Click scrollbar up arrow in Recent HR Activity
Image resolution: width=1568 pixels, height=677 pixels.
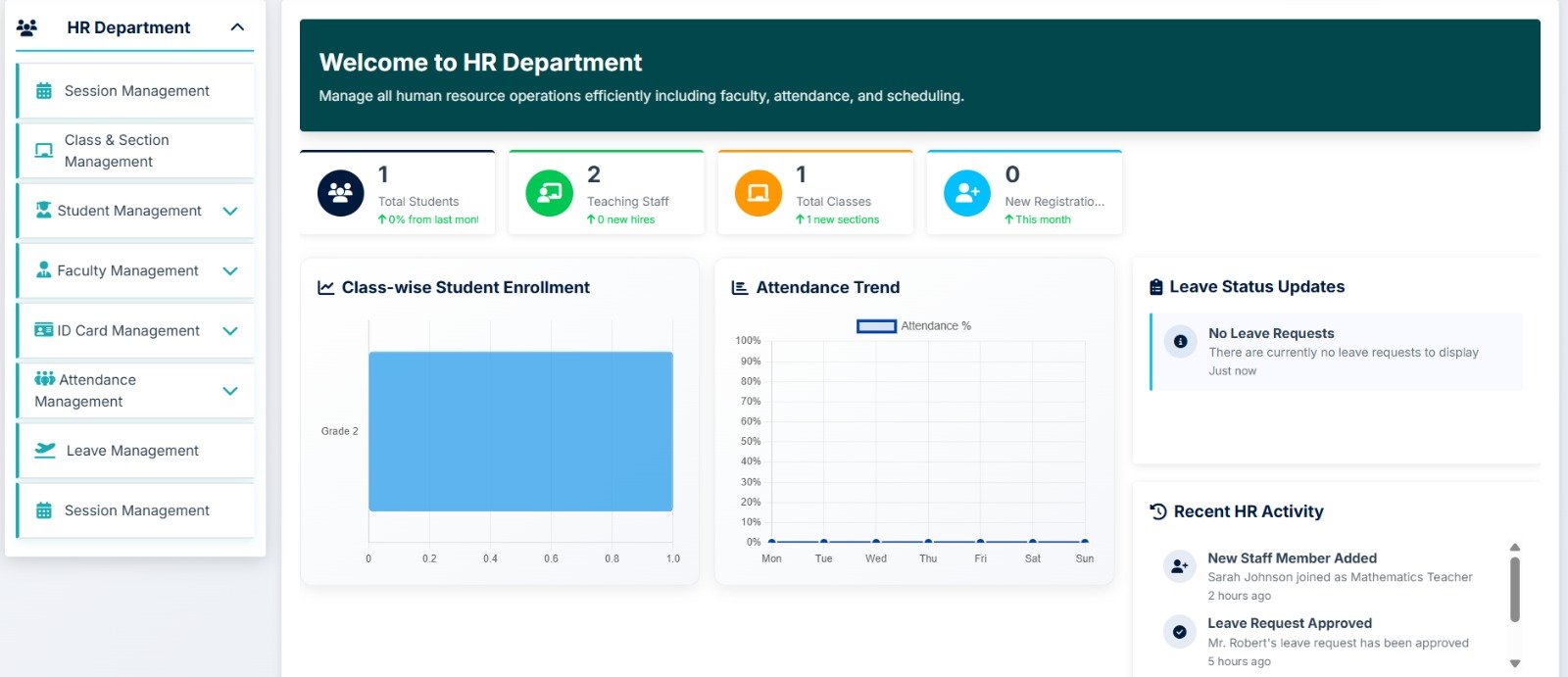click(1515, 548)
